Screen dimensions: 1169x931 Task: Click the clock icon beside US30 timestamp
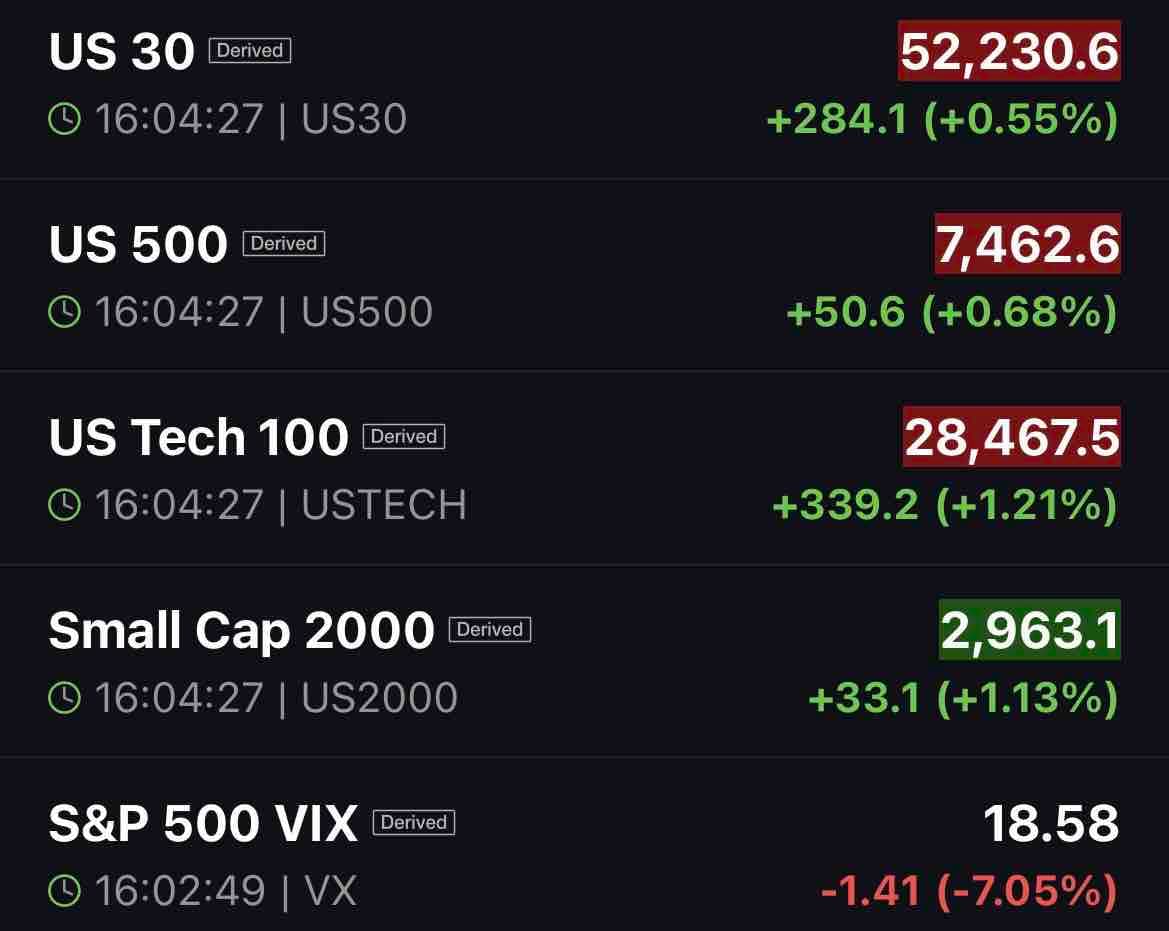(64, 119)
